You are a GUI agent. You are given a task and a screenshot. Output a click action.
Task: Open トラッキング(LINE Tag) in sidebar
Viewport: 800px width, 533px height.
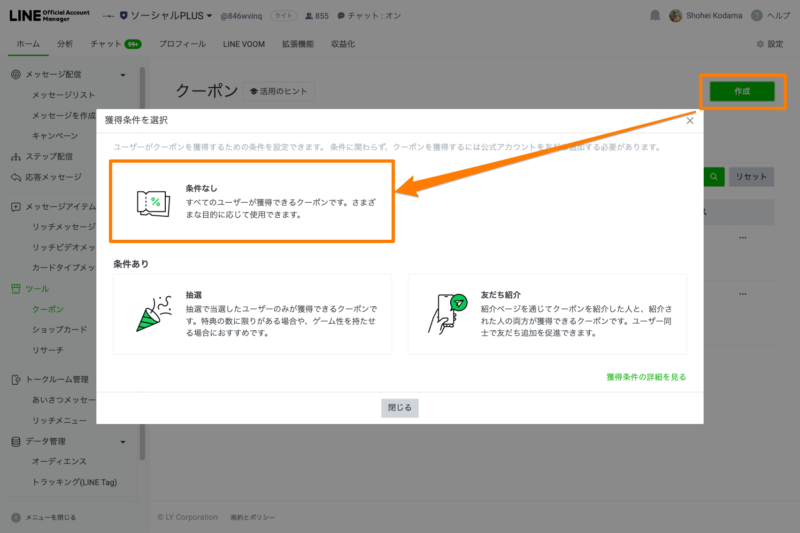(x=74, y=482)
